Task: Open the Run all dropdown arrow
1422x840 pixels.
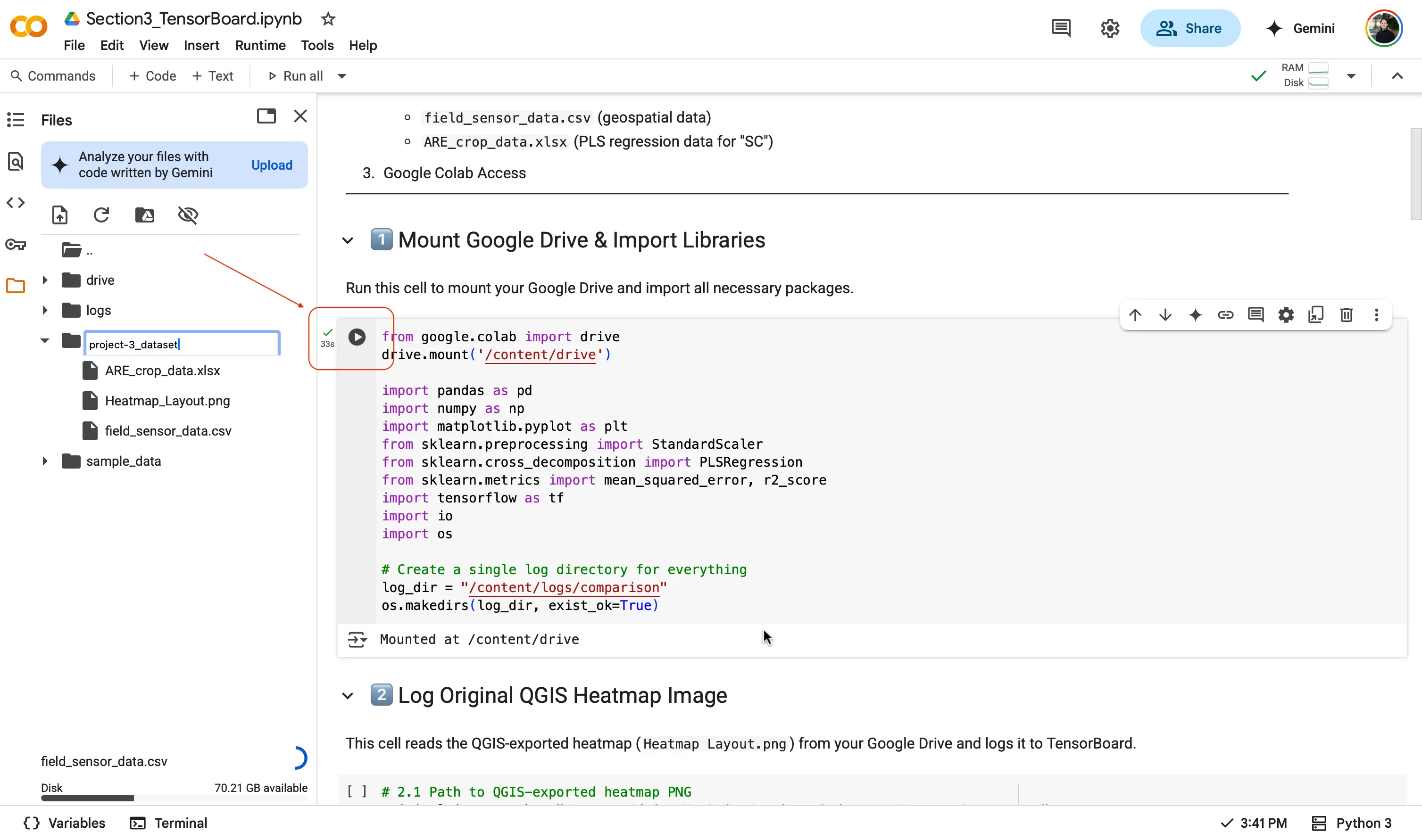Action: coord(342,76)
